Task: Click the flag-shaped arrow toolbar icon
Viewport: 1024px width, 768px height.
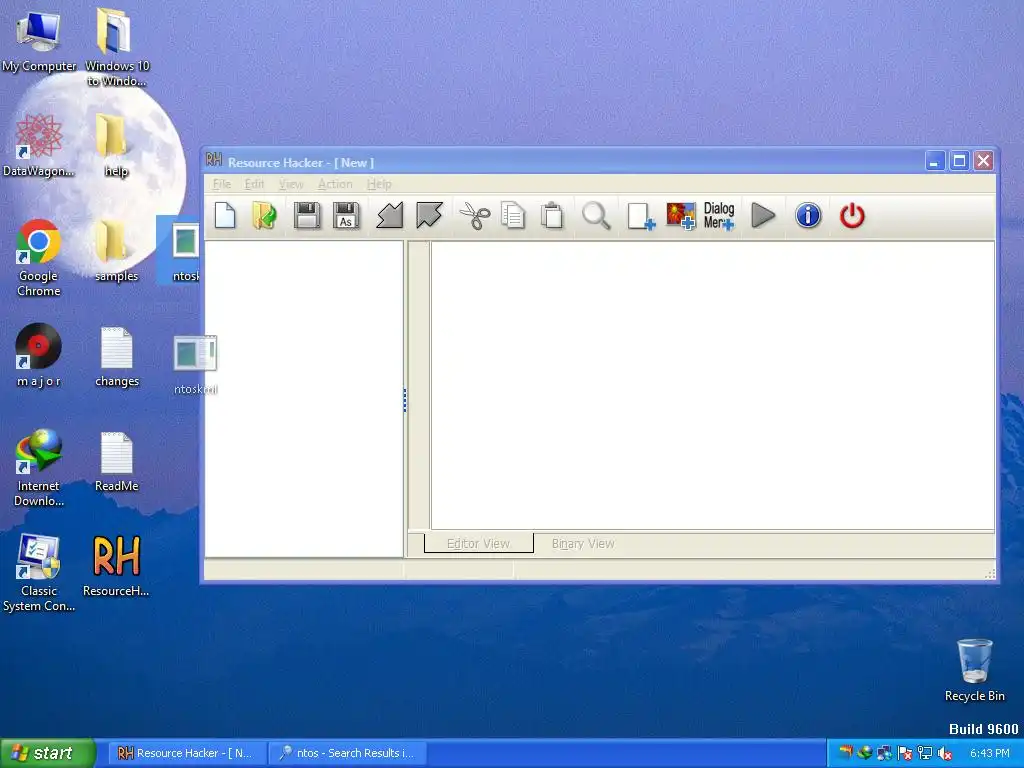Action: coord(429,216)
